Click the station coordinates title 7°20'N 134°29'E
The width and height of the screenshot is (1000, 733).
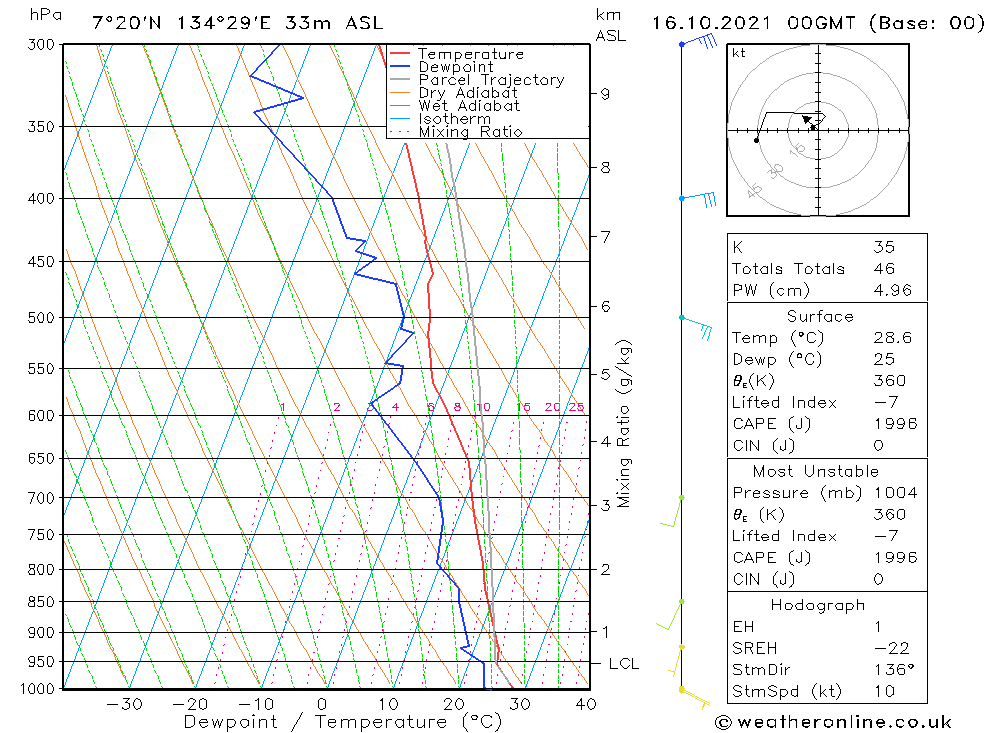pos(182,23)
